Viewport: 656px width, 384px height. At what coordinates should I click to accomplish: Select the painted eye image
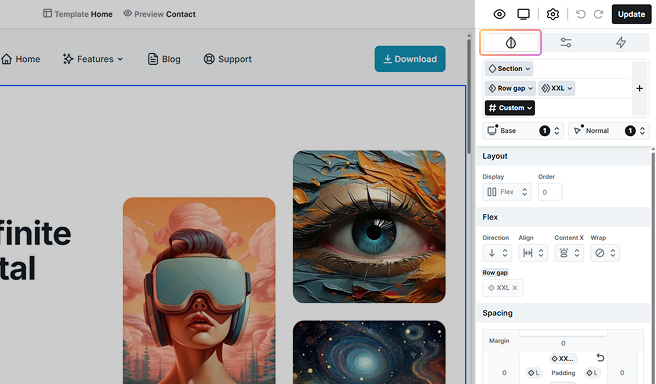(369, 227)
